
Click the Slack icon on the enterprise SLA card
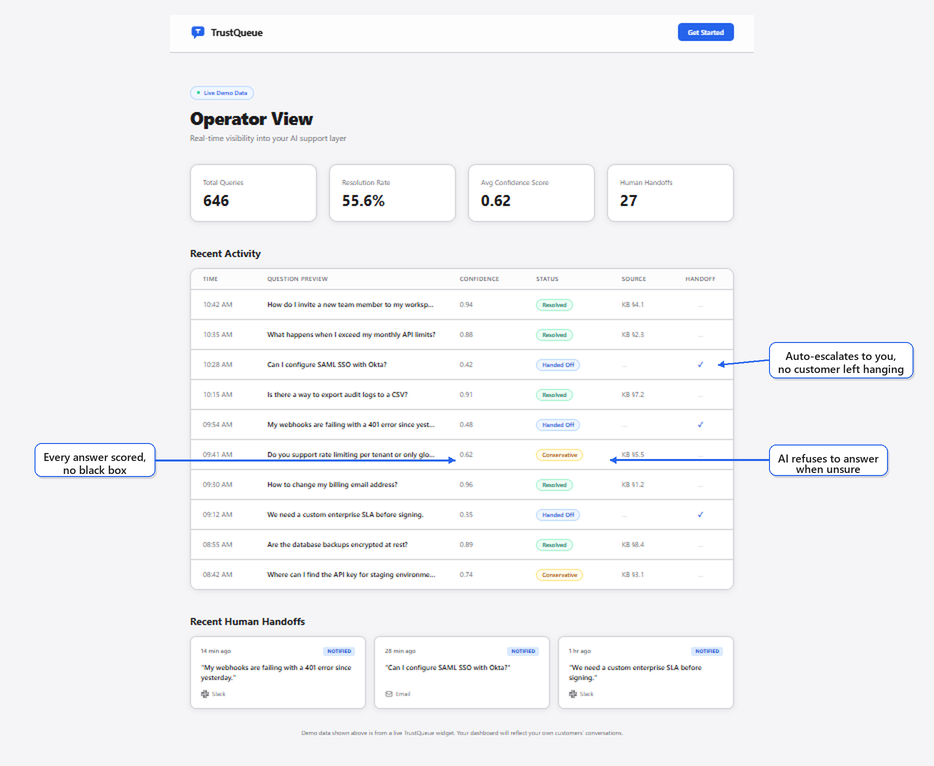click(x=573, y=694)
